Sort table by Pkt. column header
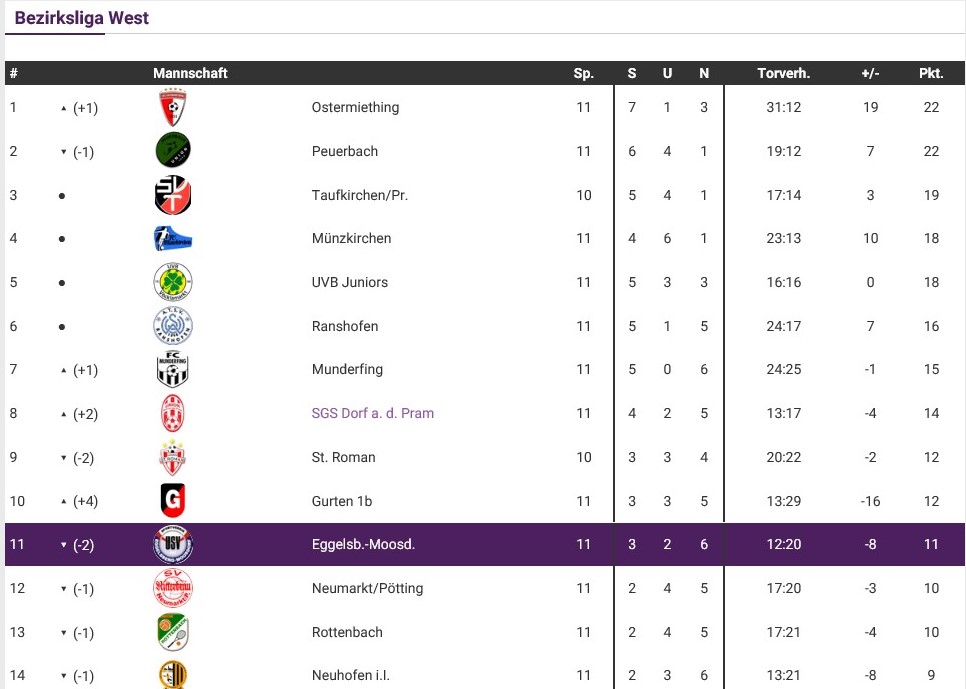 pos(931,73)
